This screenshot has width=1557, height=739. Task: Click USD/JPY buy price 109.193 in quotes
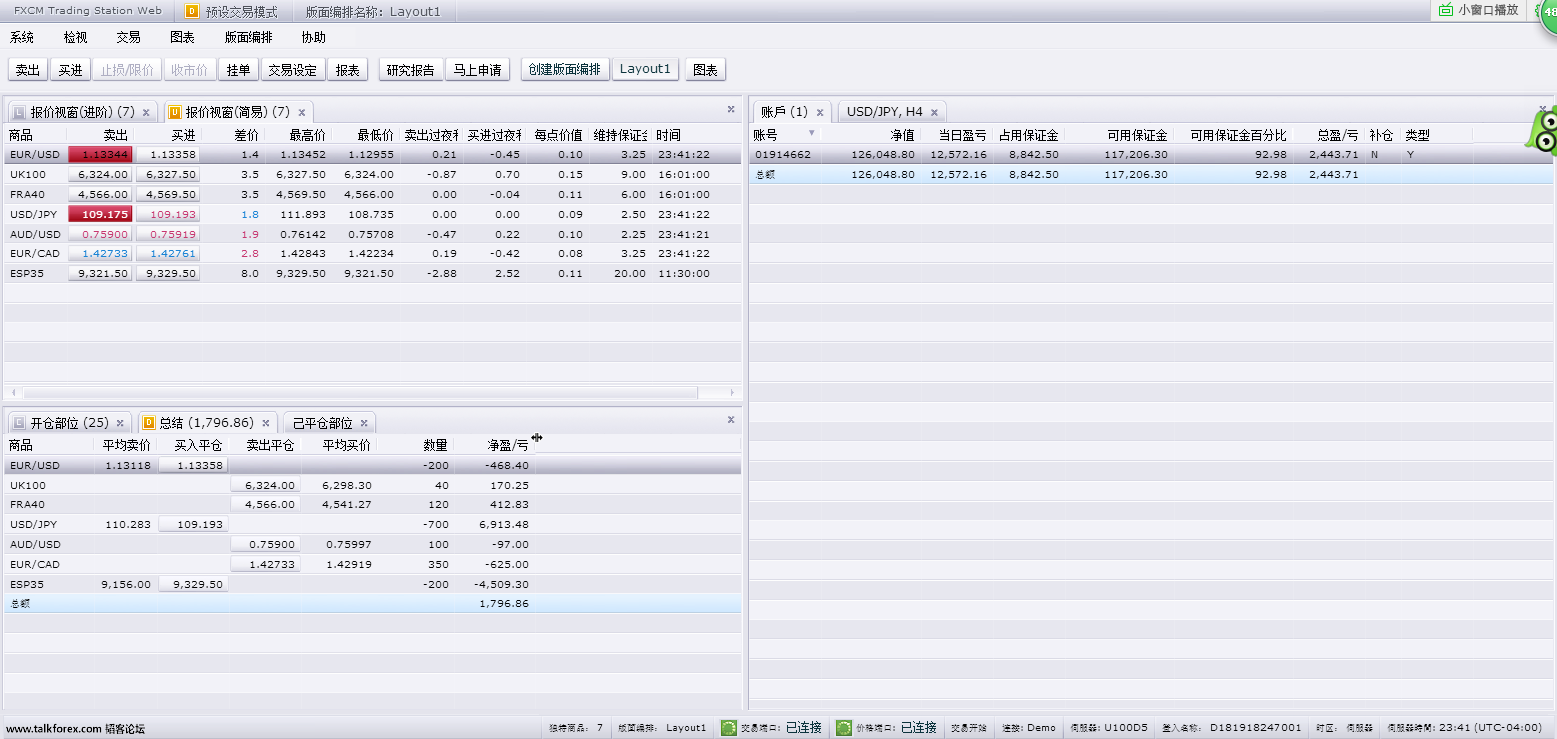[168, 214]
